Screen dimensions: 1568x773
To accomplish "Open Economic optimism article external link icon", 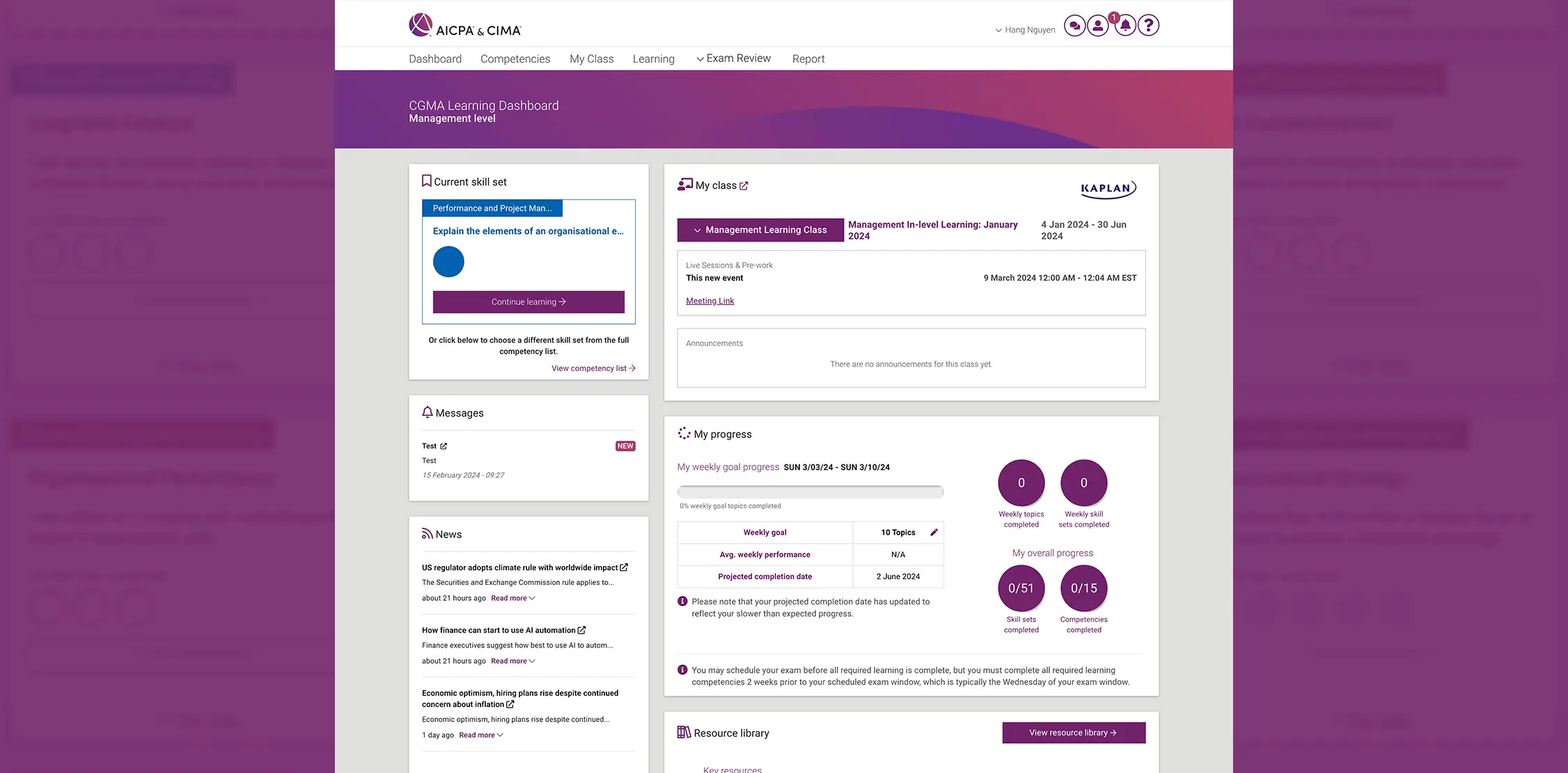I will [510, 705].
